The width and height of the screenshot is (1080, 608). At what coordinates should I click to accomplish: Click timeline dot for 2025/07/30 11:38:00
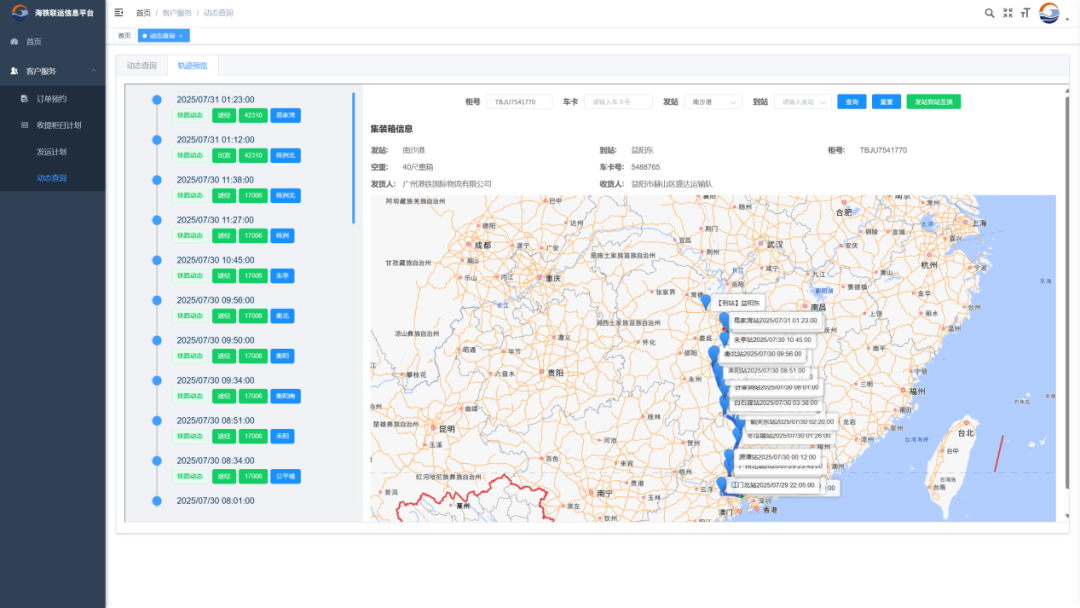[157, 180]
